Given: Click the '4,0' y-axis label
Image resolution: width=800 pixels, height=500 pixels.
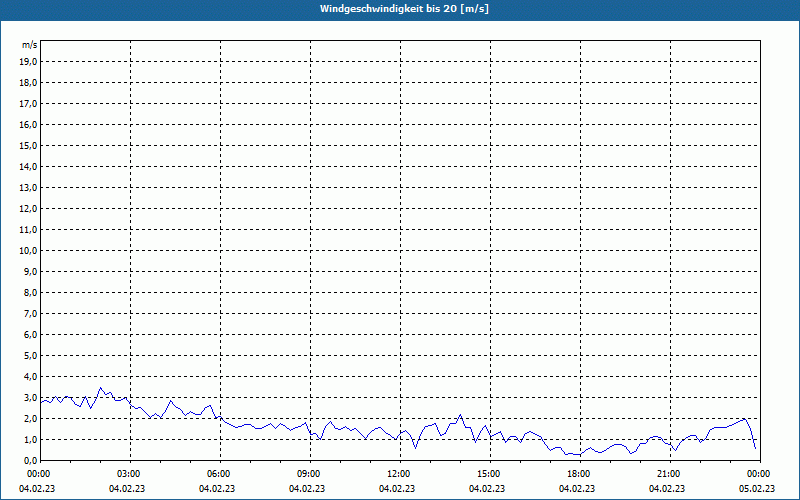Looking at the screenshot, I should [31, 377].
